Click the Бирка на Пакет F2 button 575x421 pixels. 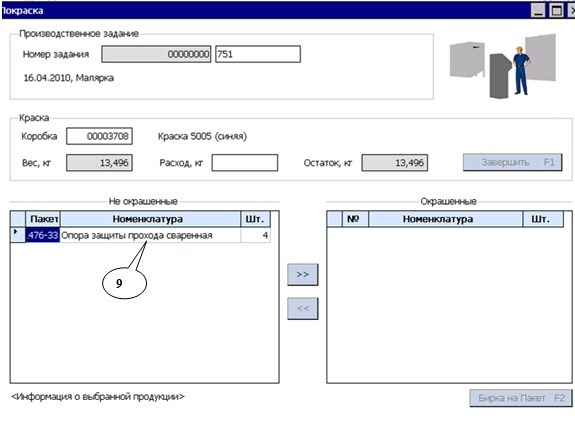(521, 398)
